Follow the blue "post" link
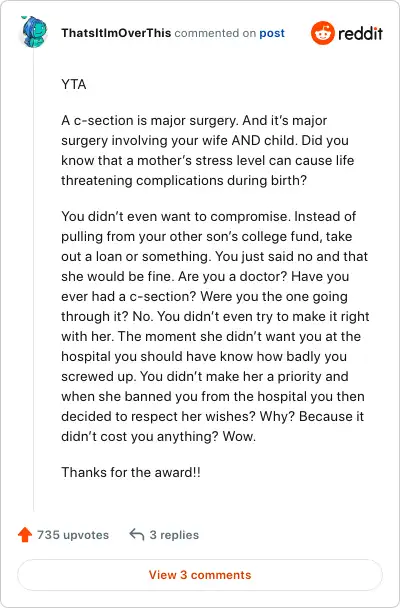Image resolution: width=400 pixels, height=608 pixels. [x=272, y=33]
